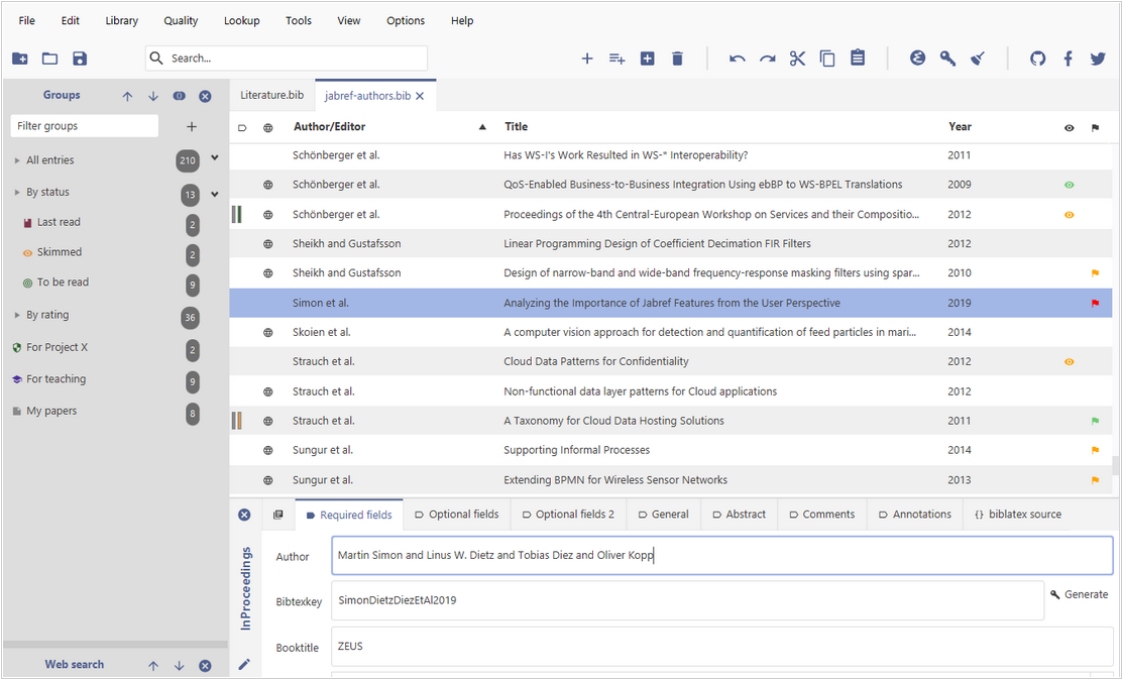1122x679 pixels.
Task: Expand the All entries group arrow
Action: (17, 160)
